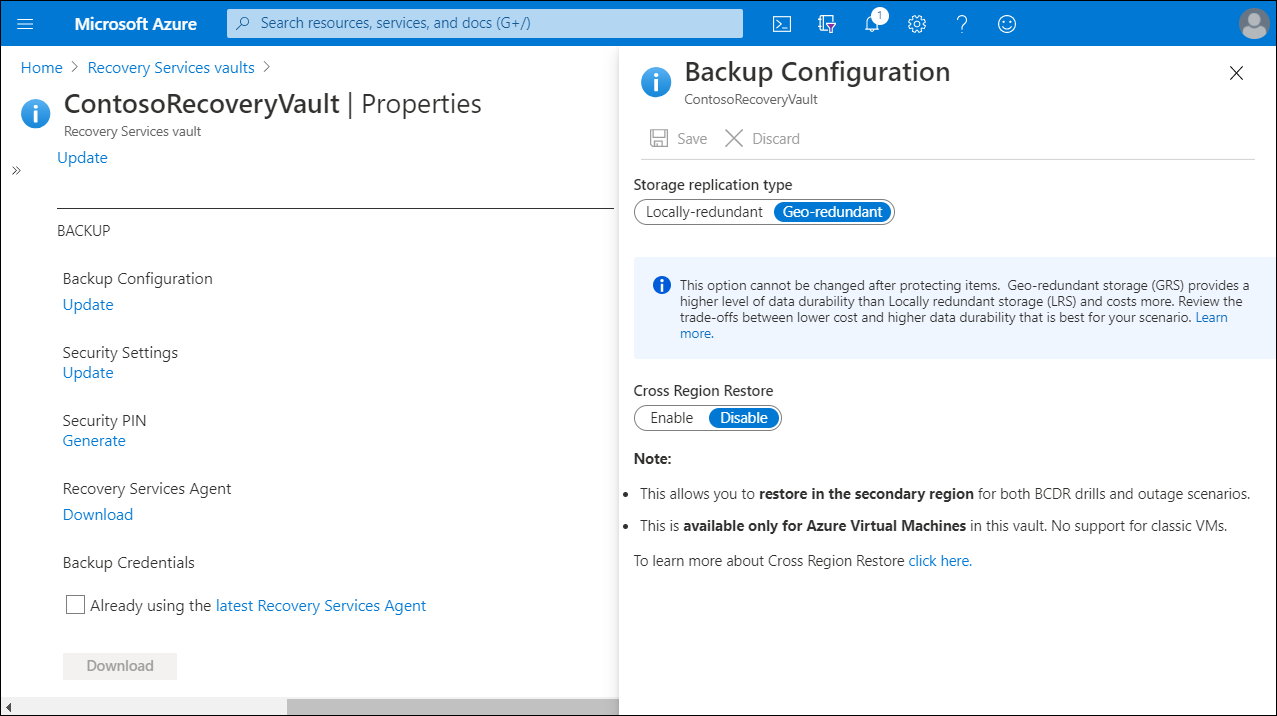This screenshot has height=716, width=1277.
Task: Click the Security PIN label
Action: pyautogui.click(x=104, y=421)
